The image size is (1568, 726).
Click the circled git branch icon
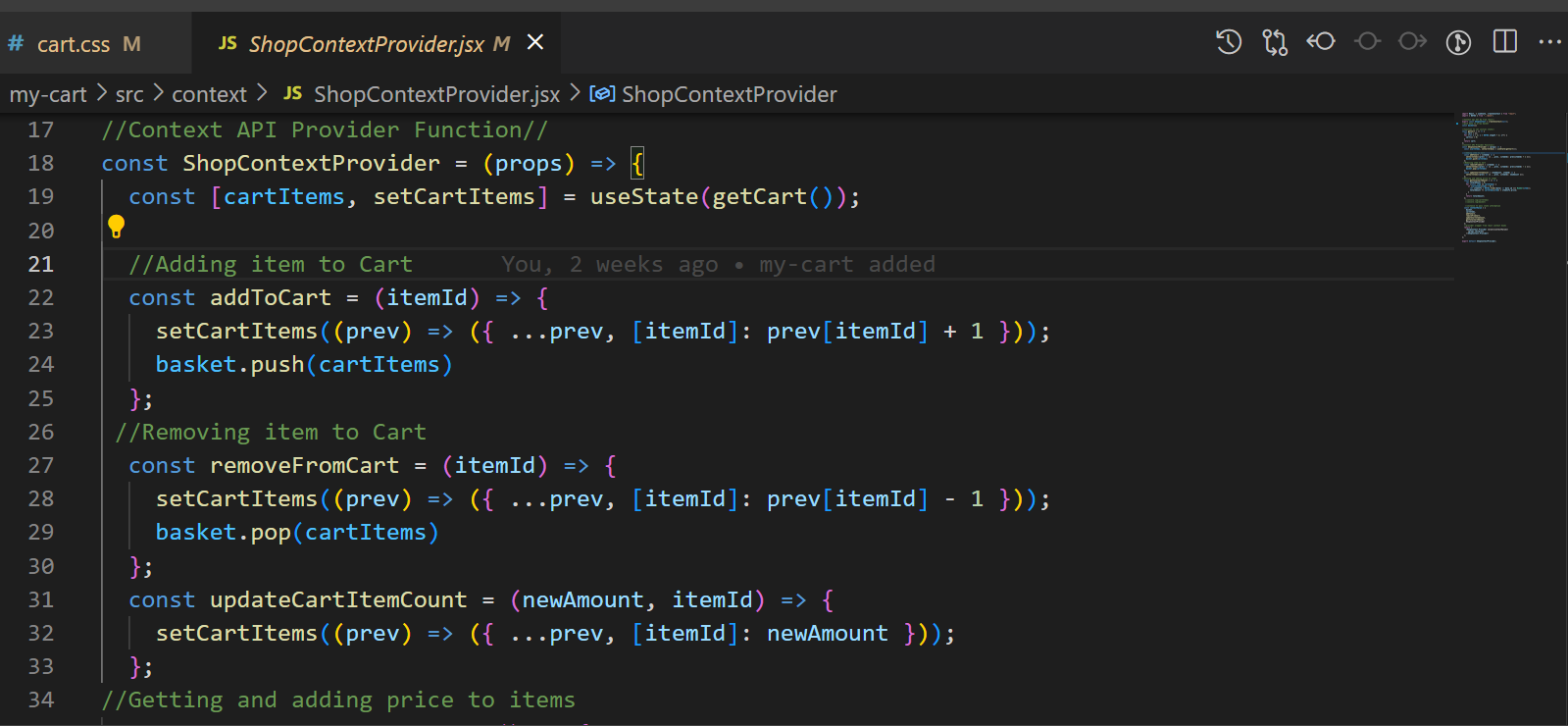1458,41
